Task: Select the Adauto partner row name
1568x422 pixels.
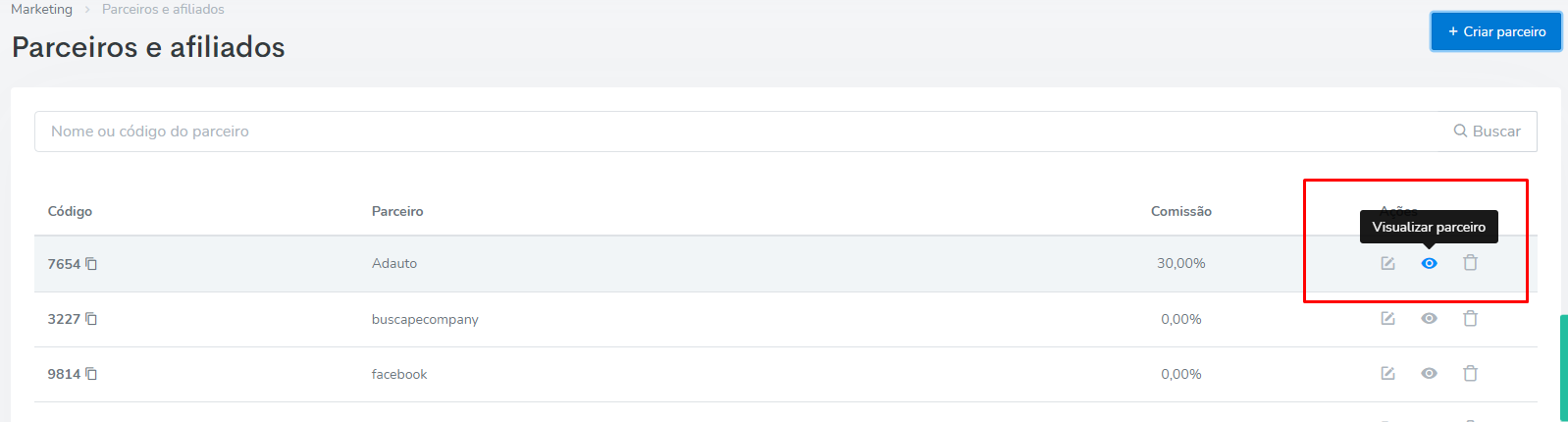Action: (x=394, y=263)
